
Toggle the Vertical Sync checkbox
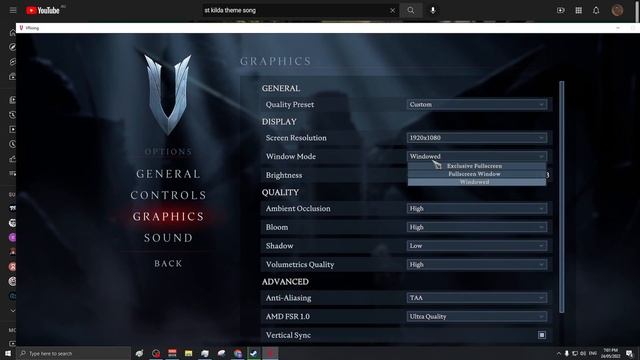542,335
